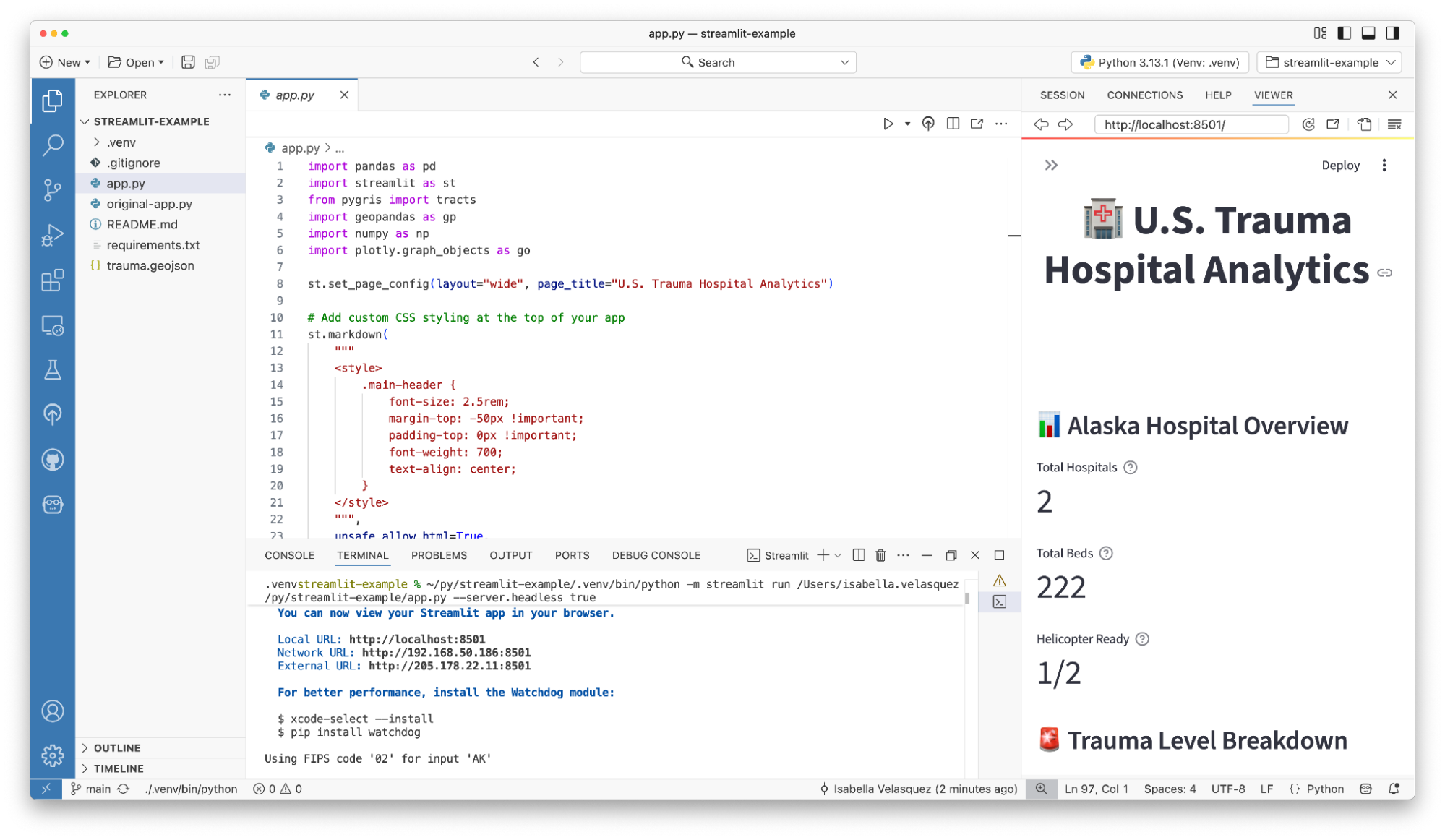Viewport: 1445px width, 840px height.
Task: Open original-app.py in the Explorer
Action: [x=149, y=204]
